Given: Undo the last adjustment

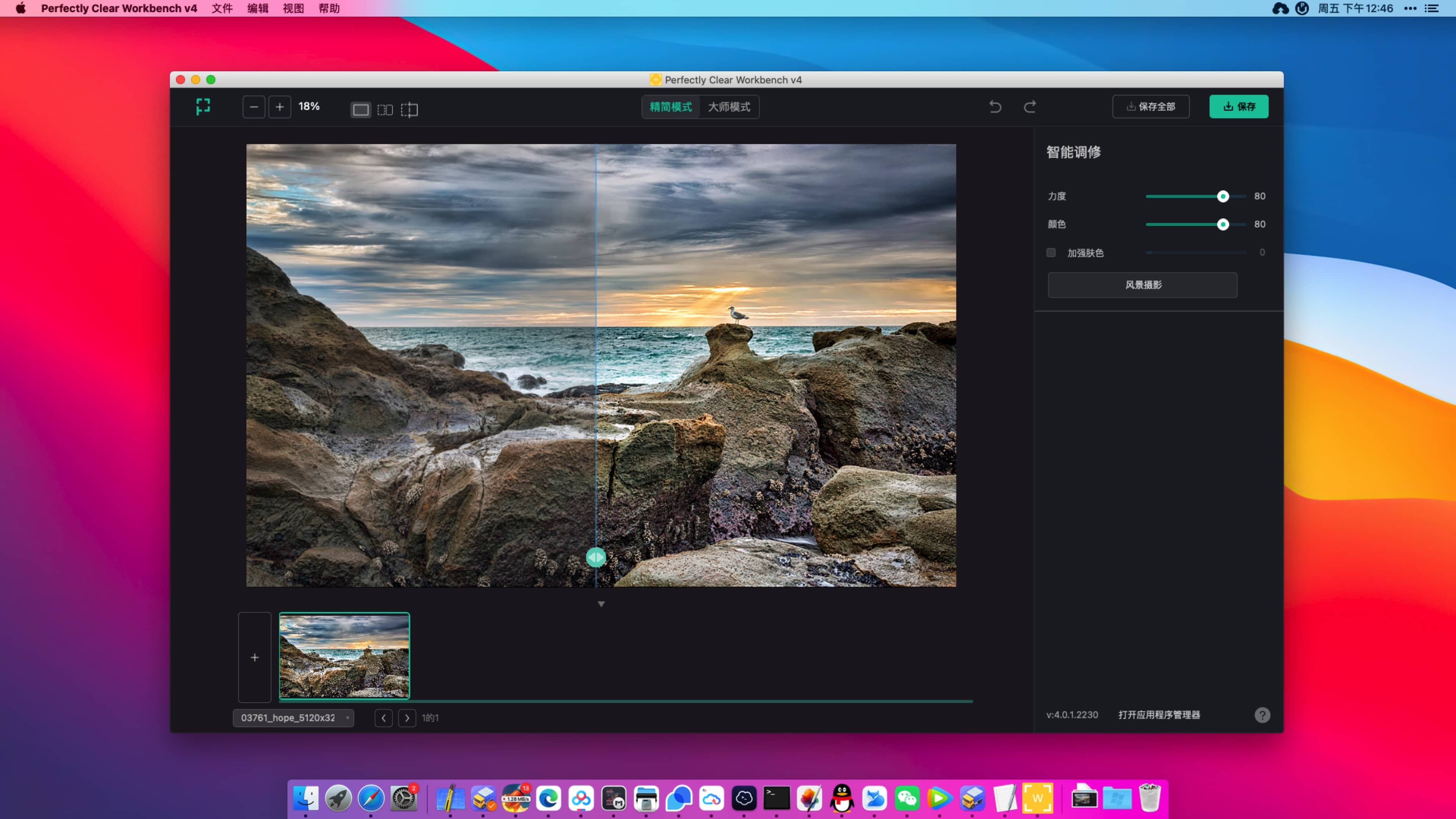Looking at the screenshot, I should pos(995,107).
